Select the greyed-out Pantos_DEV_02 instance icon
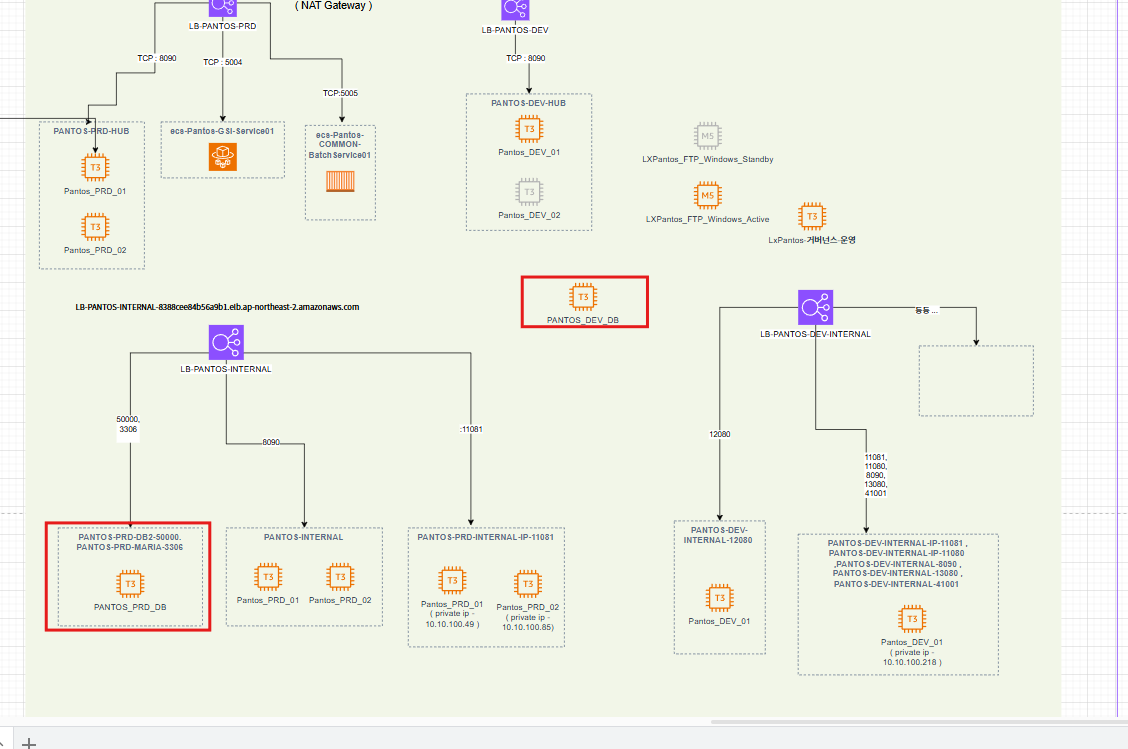This screenshot has width=1128, height=749. point(529,191)
